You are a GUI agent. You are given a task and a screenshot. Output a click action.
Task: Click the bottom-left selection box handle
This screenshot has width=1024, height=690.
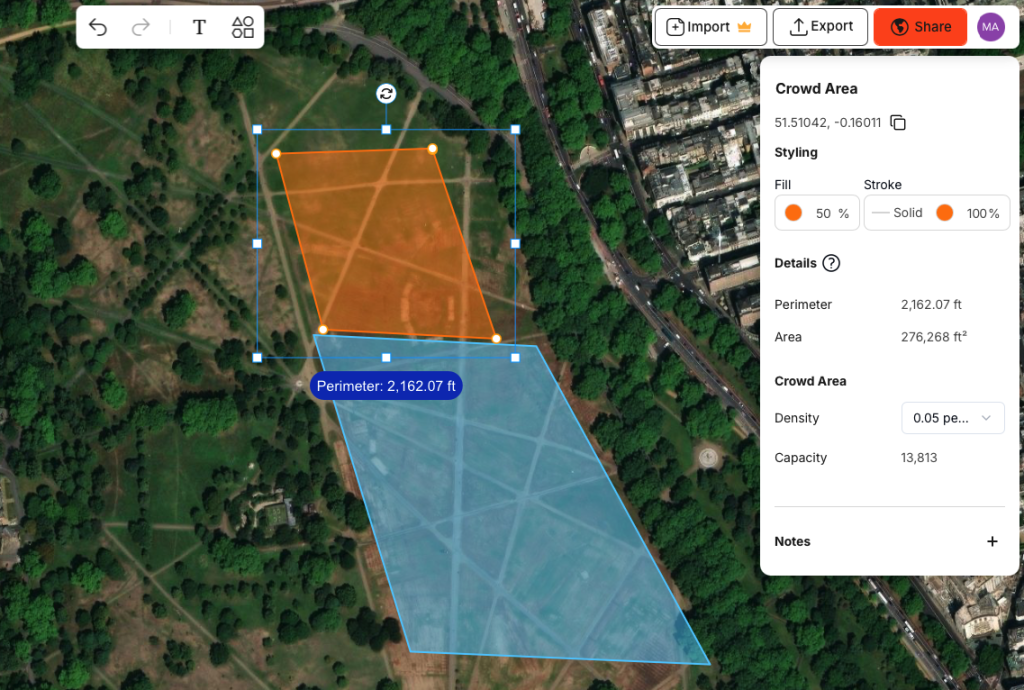257,358
